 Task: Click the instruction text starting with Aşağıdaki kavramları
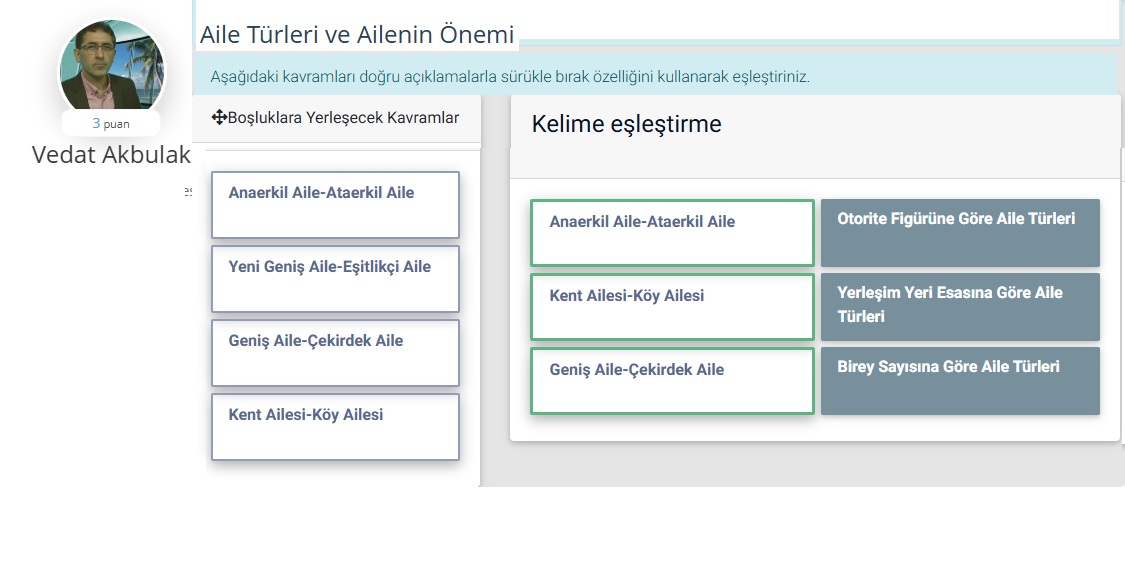[509, 76]
